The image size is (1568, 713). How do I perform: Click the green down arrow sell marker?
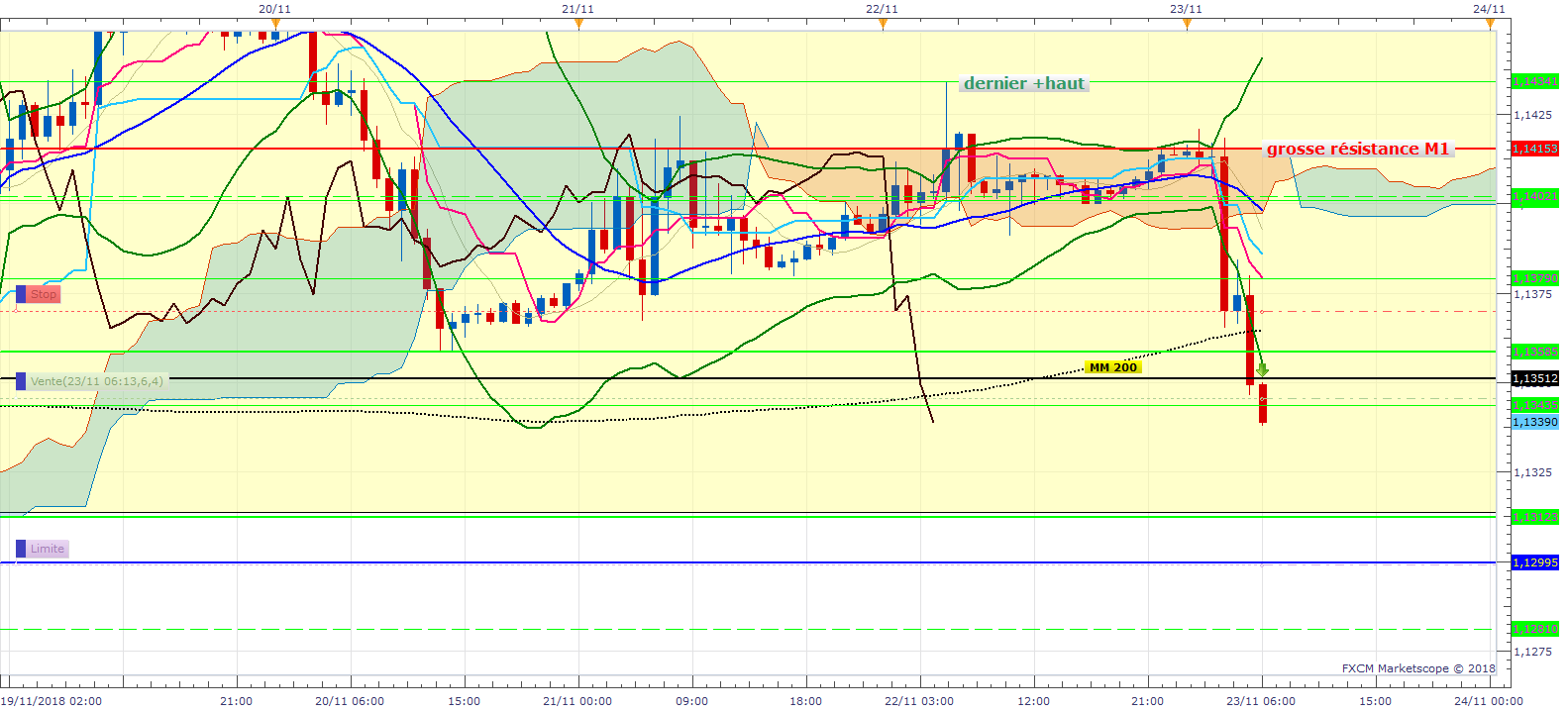point(1262,369)
